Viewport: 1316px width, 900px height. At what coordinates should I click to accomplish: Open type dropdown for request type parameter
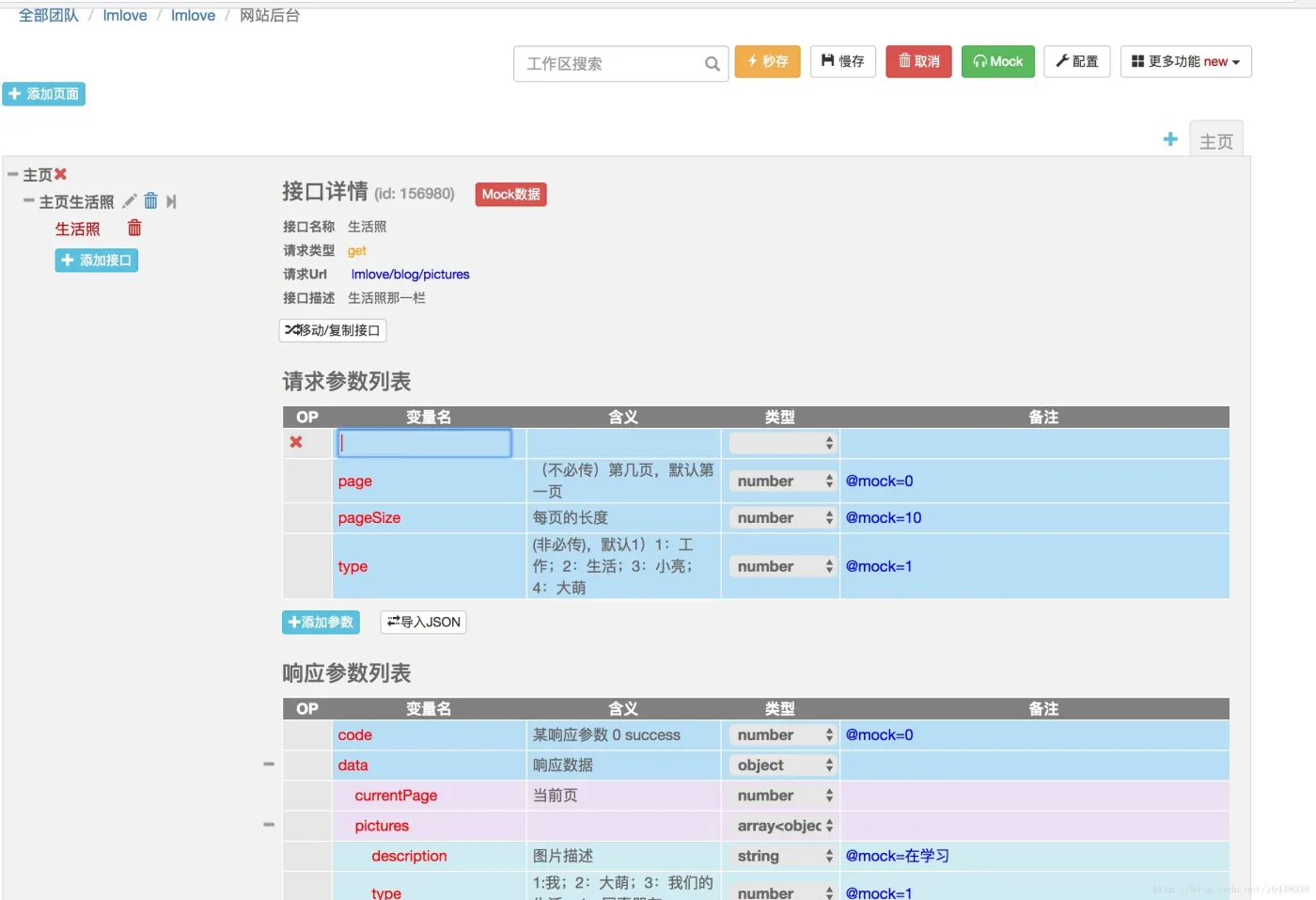pyautogui.click(x=782, y=566)
